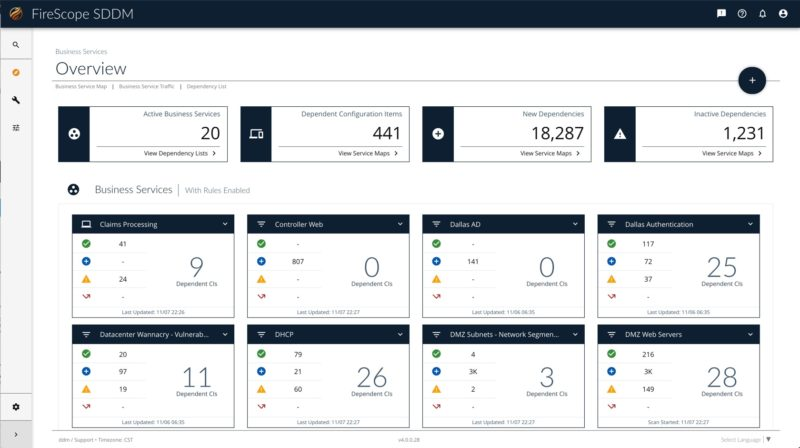Open the user account profile icon
This screenshot has height=448, width=800.
(x=783, y=14)
